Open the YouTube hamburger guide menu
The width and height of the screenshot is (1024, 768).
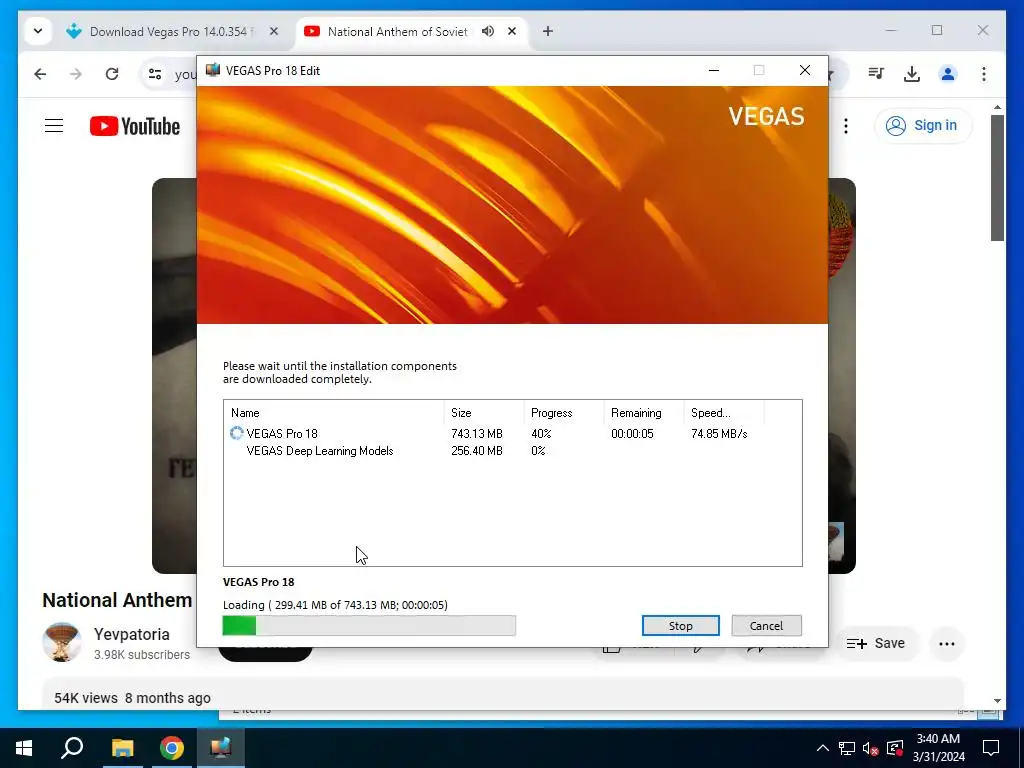pos(54,125)
